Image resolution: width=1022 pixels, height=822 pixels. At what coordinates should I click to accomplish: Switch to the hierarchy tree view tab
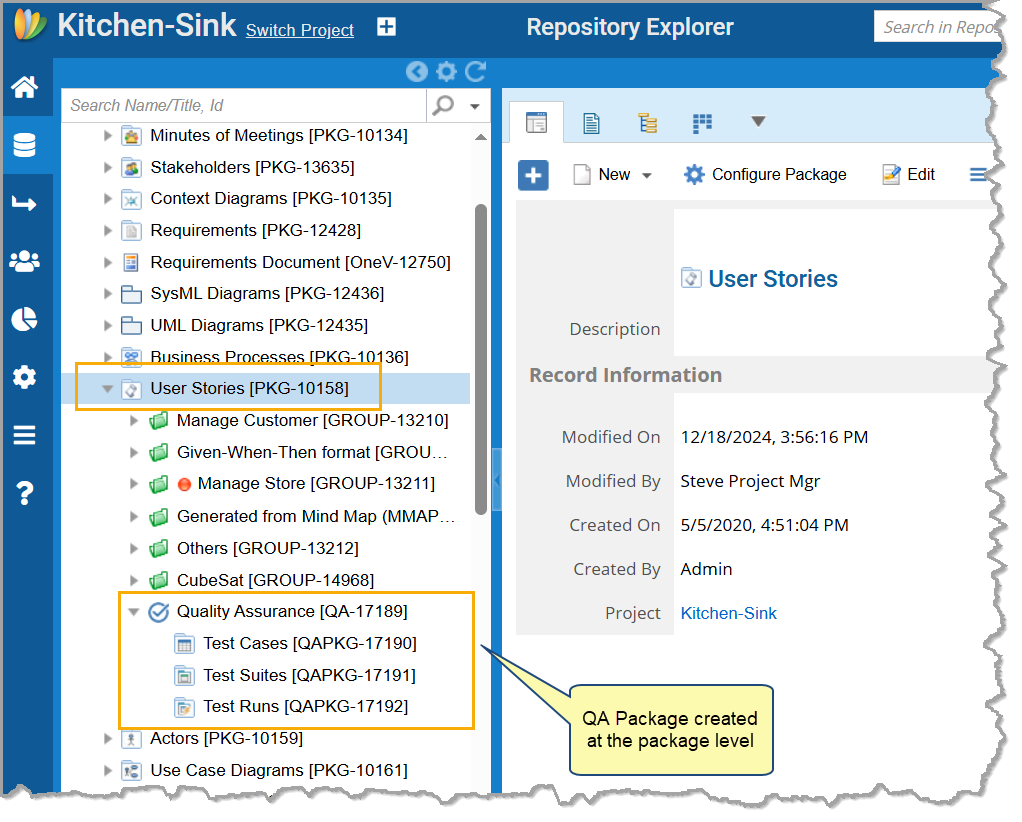tap(647, 123)
